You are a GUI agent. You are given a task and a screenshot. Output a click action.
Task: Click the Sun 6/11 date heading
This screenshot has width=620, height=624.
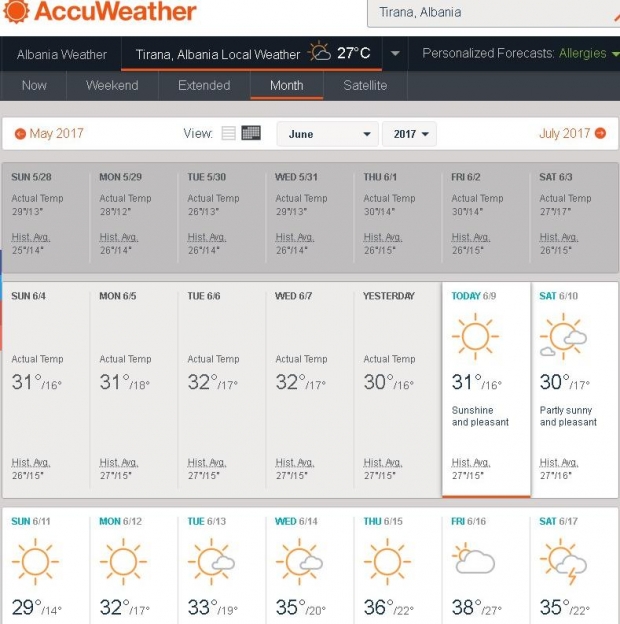click(31, 521)
